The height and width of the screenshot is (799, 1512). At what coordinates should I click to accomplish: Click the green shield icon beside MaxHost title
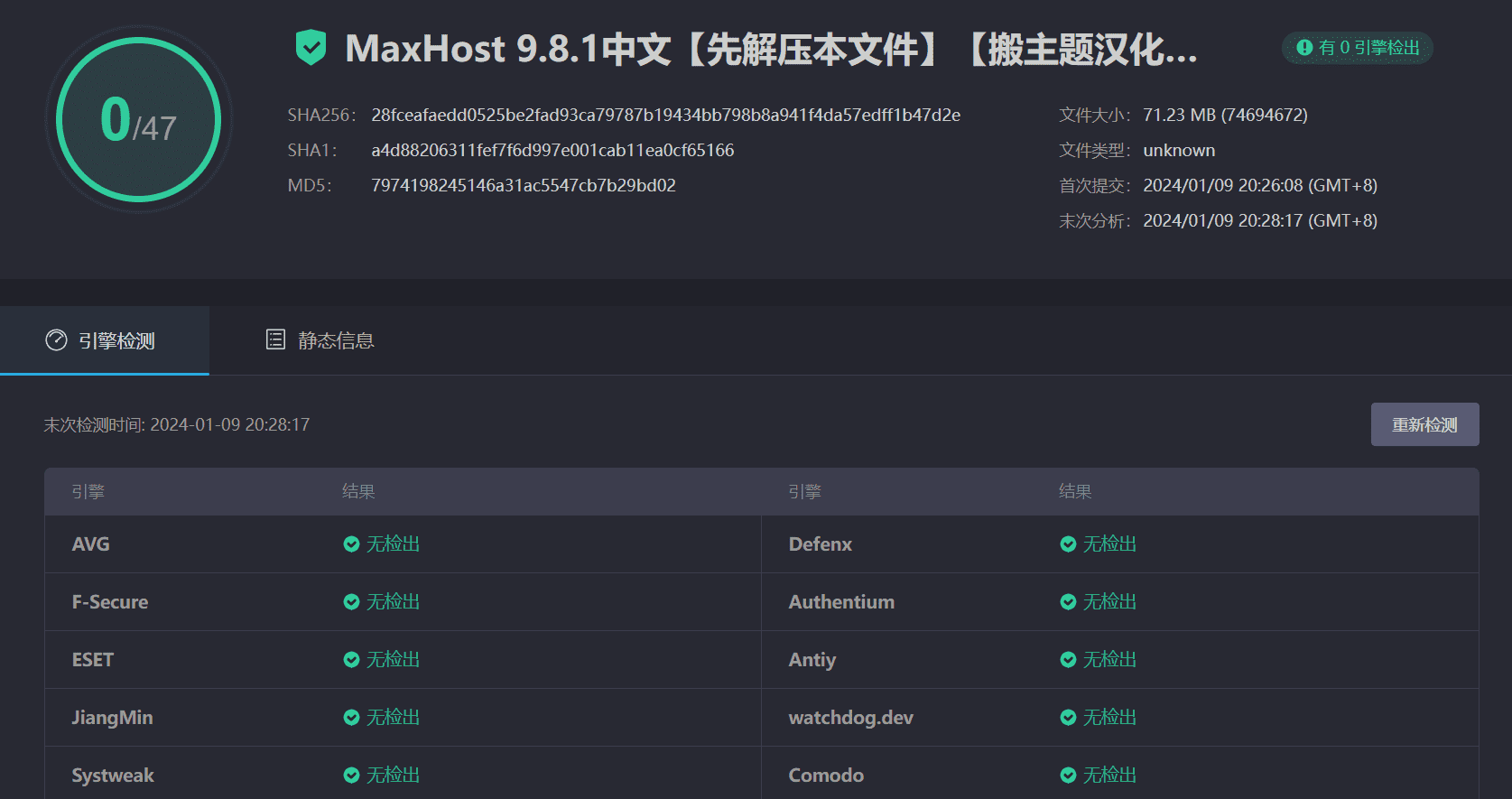(311, 47)
